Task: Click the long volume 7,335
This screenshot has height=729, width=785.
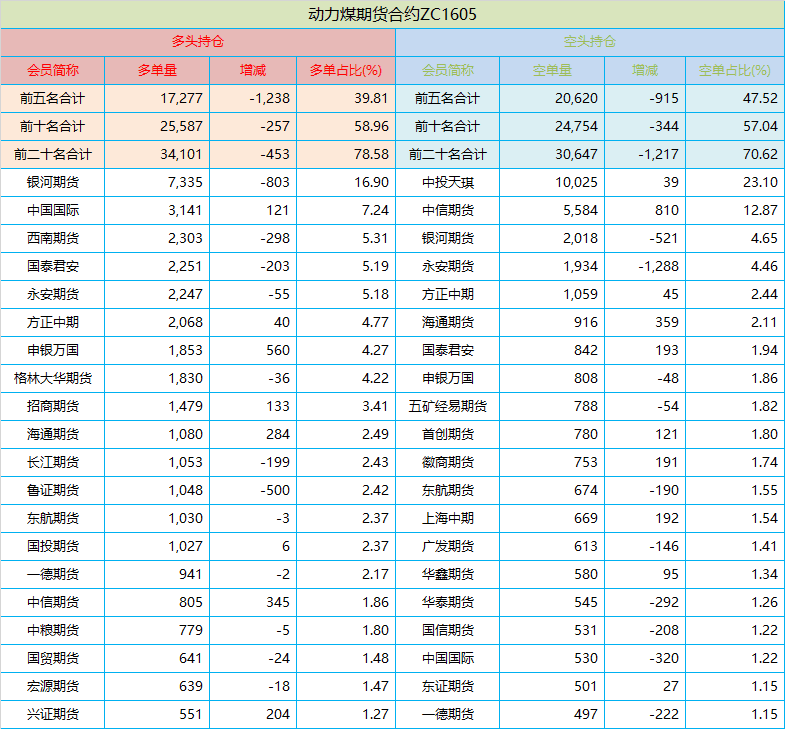Action: coord(185,182)
